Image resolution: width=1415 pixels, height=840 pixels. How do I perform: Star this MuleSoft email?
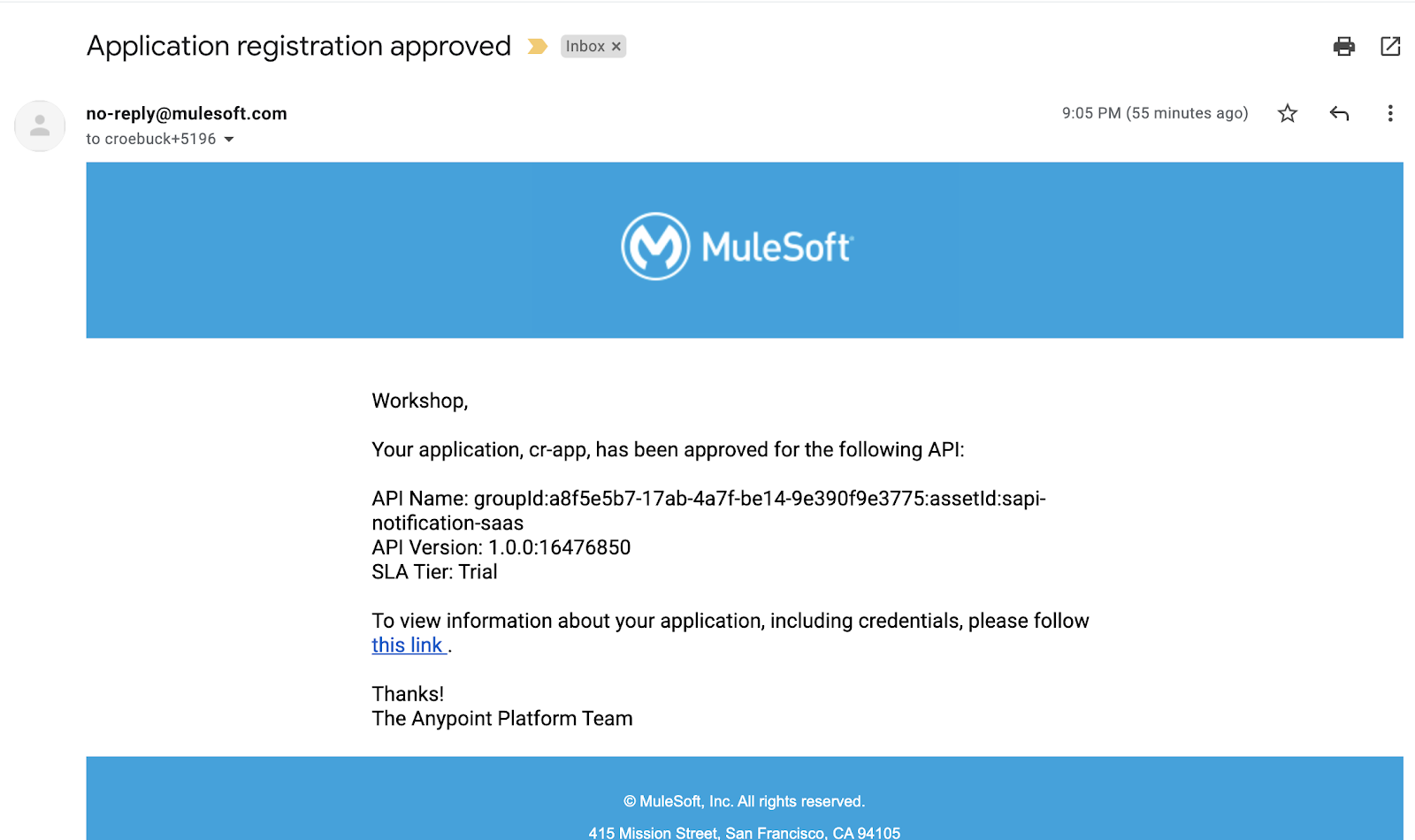coord(1288,113)
